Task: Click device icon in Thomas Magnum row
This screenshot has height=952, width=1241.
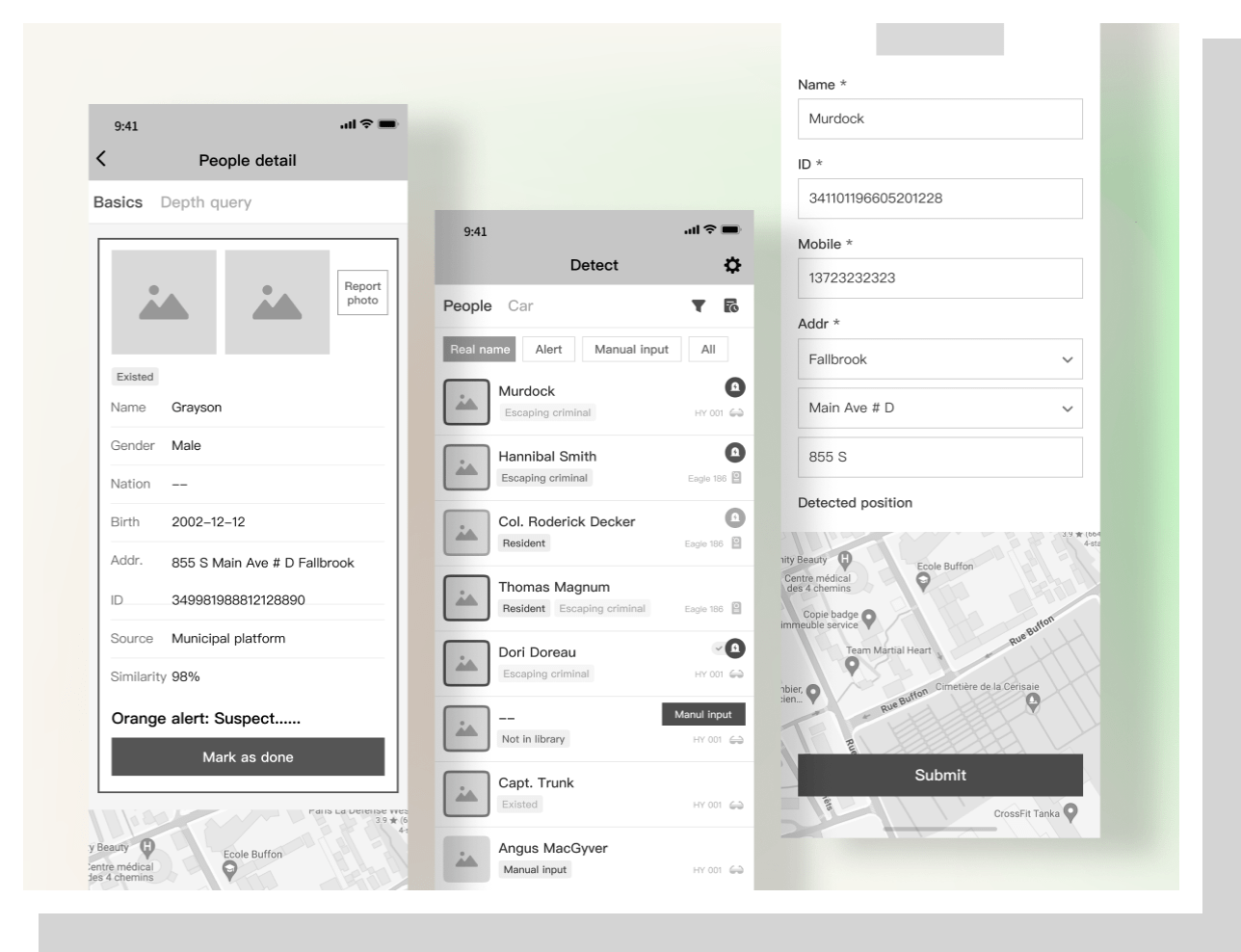Action: (x=736, y=609)
